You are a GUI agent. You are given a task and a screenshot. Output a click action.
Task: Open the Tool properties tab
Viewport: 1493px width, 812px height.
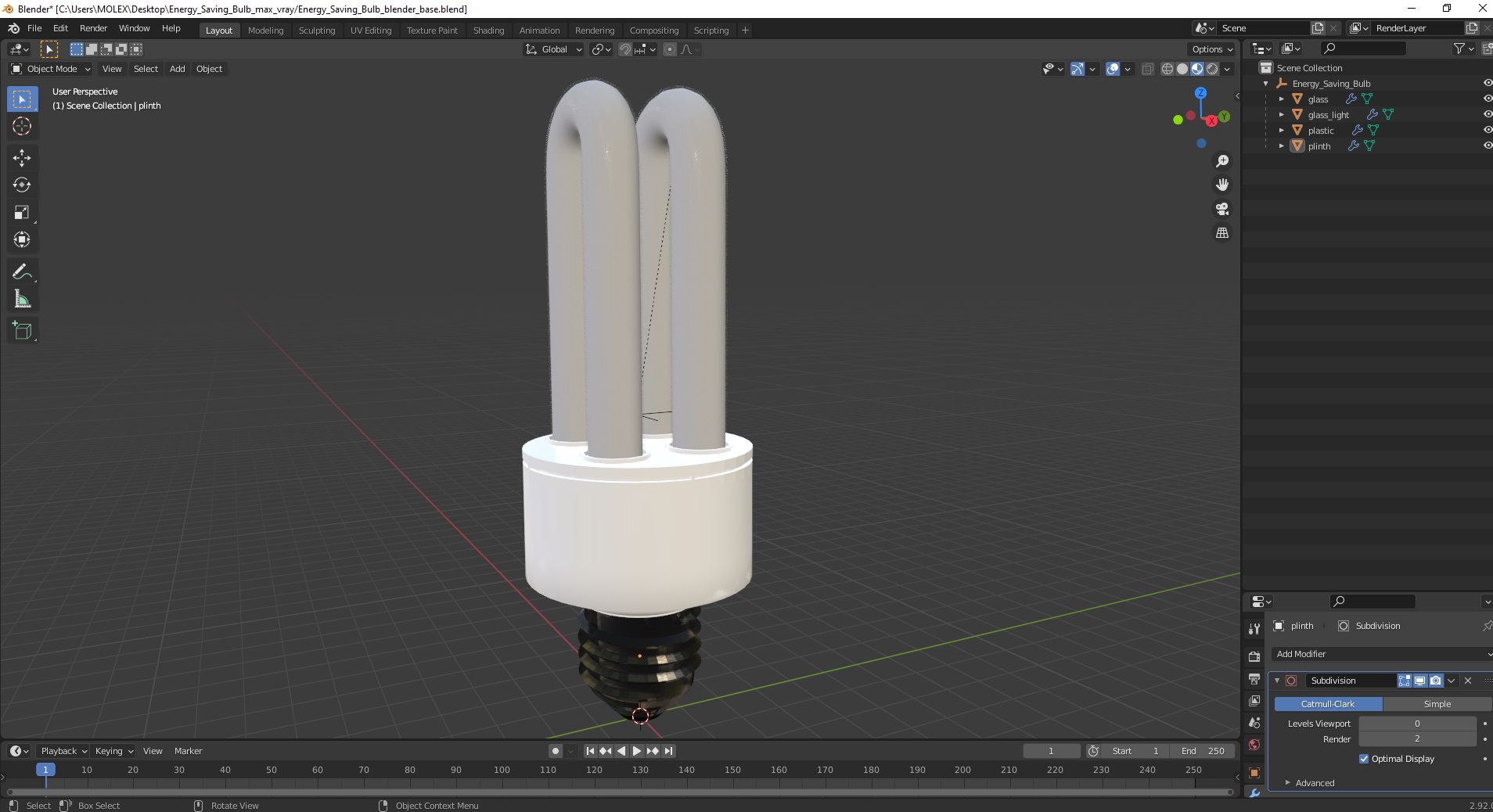(1254, 628)
